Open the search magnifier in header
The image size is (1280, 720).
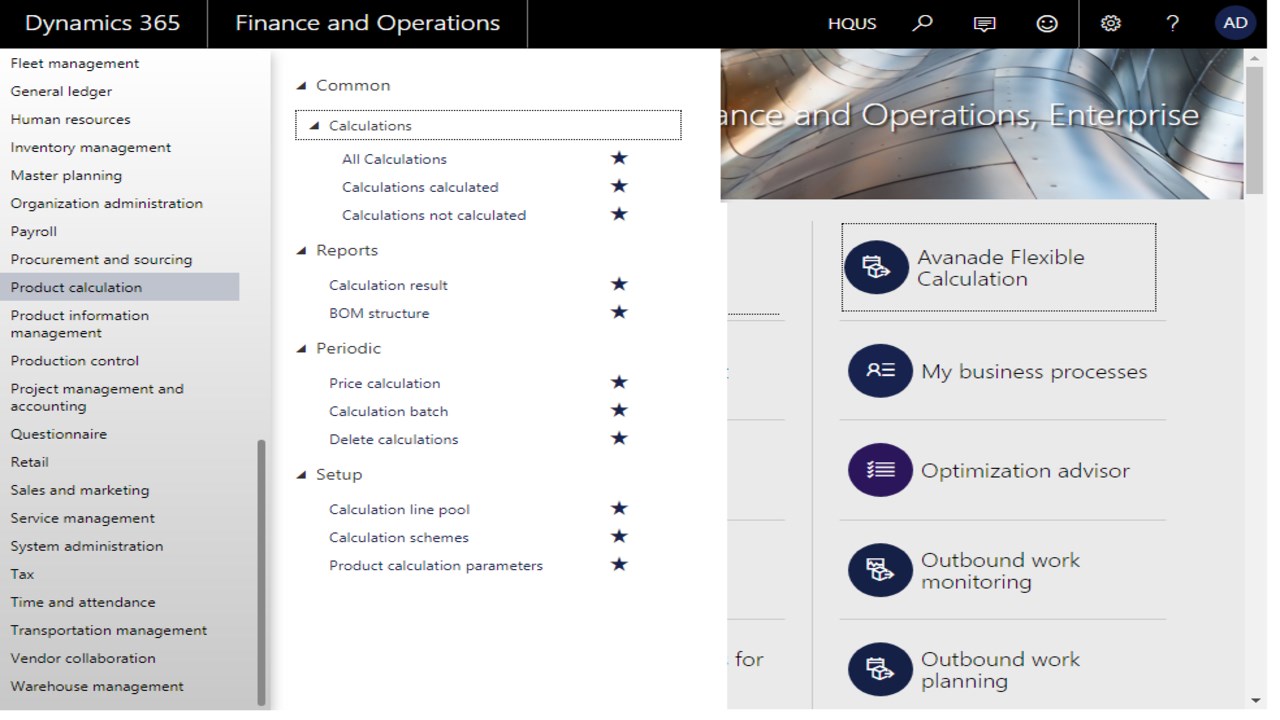click(923, 23)
